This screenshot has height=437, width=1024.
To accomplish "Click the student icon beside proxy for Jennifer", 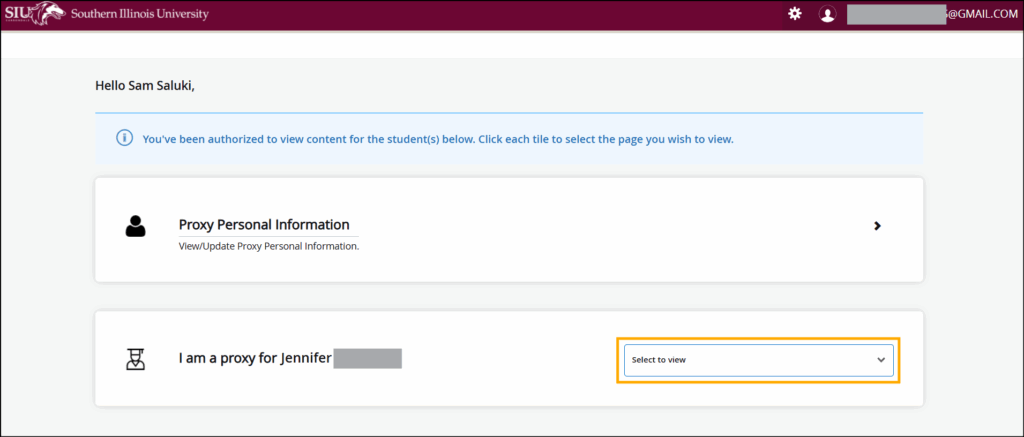I will tap(135, 358).
